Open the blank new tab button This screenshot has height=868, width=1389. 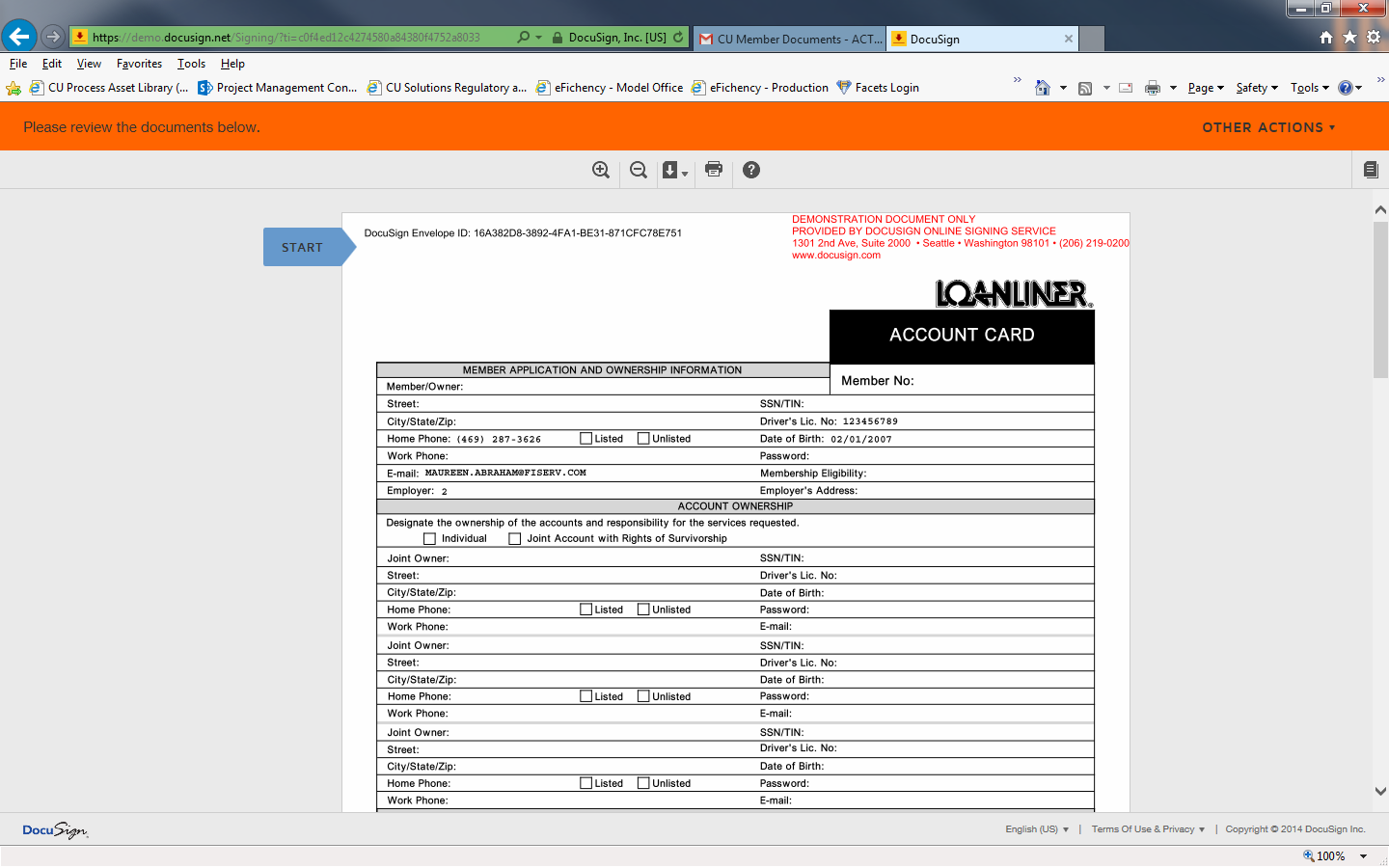[1091, 39]
